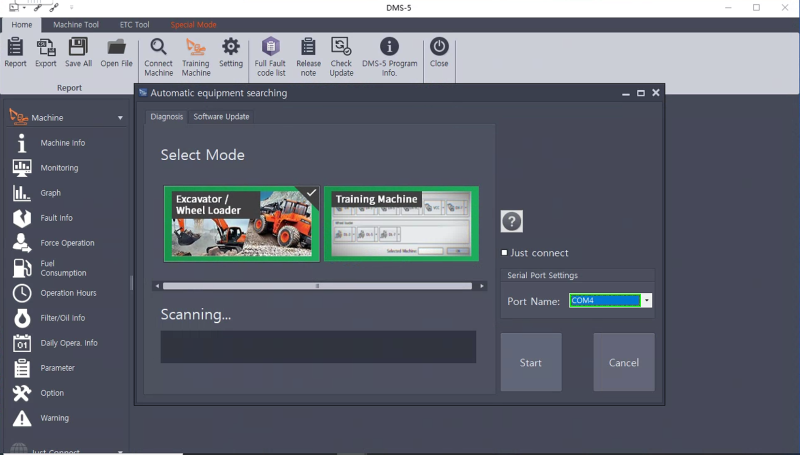Expand the Just Connect sidebar section
800x455 pixels.
click(x=120, y=451)
